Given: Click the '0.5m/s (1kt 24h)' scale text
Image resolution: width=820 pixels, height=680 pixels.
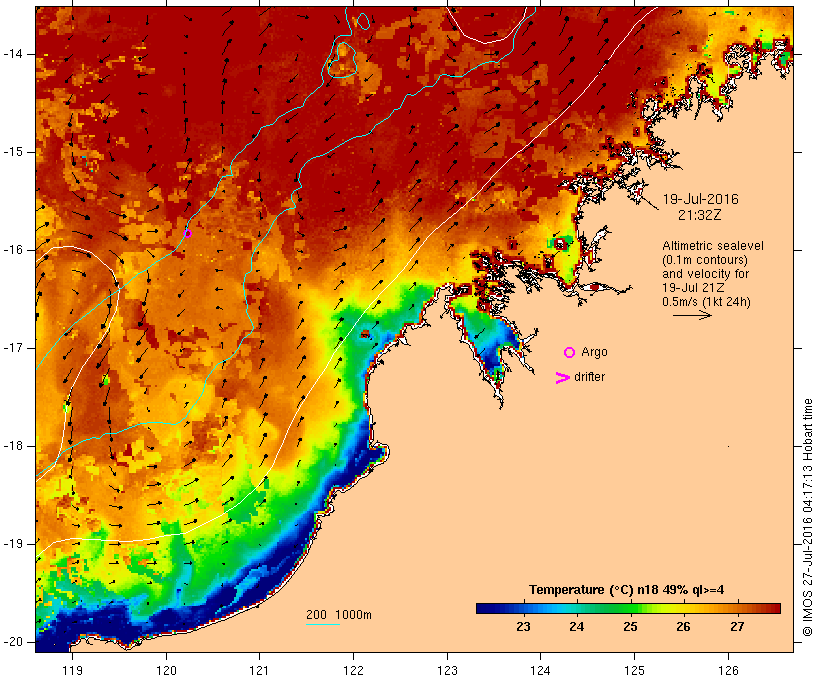Looking at the screenshot, I should 706,302.
